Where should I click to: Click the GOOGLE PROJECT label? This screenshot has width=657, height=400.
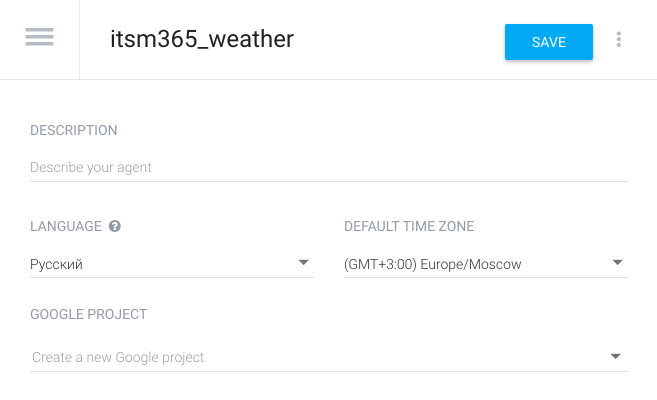click(x=89, y=314)
